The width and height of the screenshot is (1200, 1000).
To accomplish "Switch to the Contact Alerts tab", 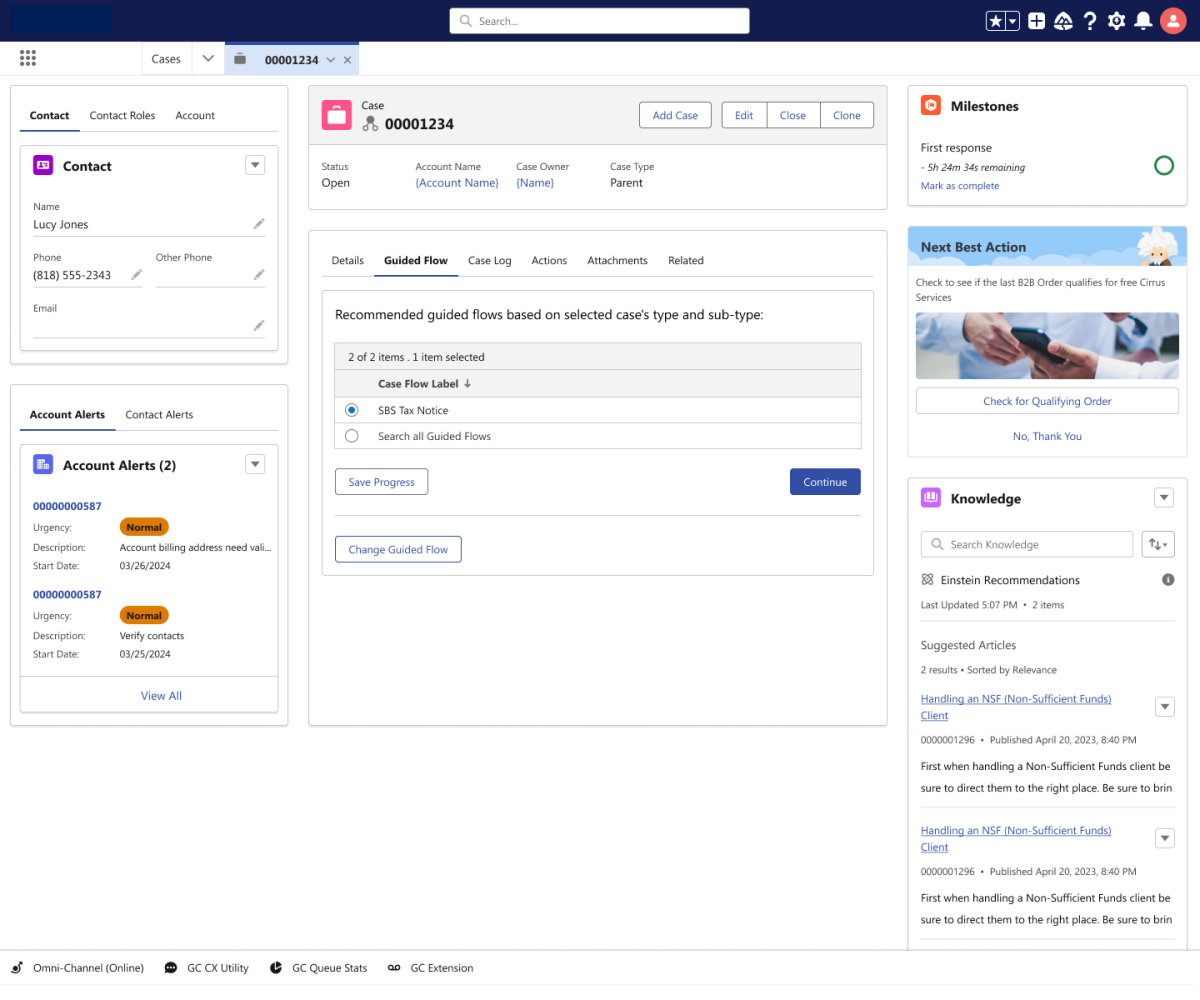I will [159, 414].
